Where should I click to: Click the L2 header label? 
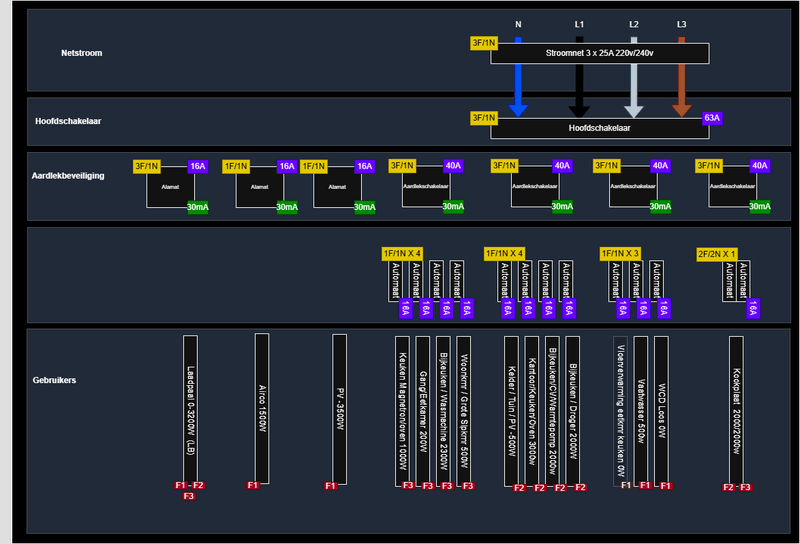coord(634,24)
